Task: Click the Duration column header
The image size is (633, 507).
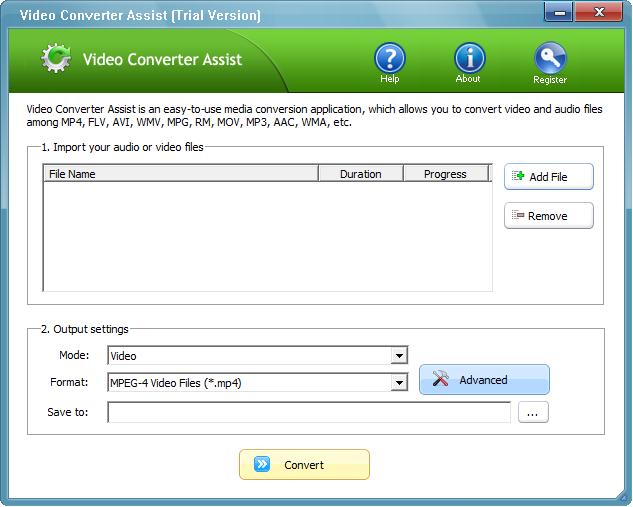Action: point(360,174)
